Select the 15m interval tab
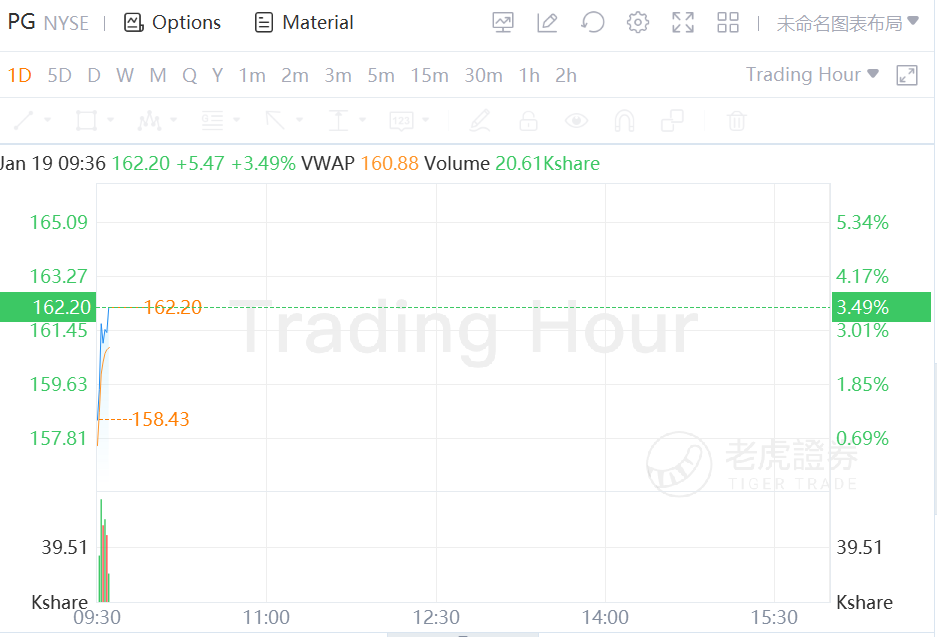 (x=429, y=75)
